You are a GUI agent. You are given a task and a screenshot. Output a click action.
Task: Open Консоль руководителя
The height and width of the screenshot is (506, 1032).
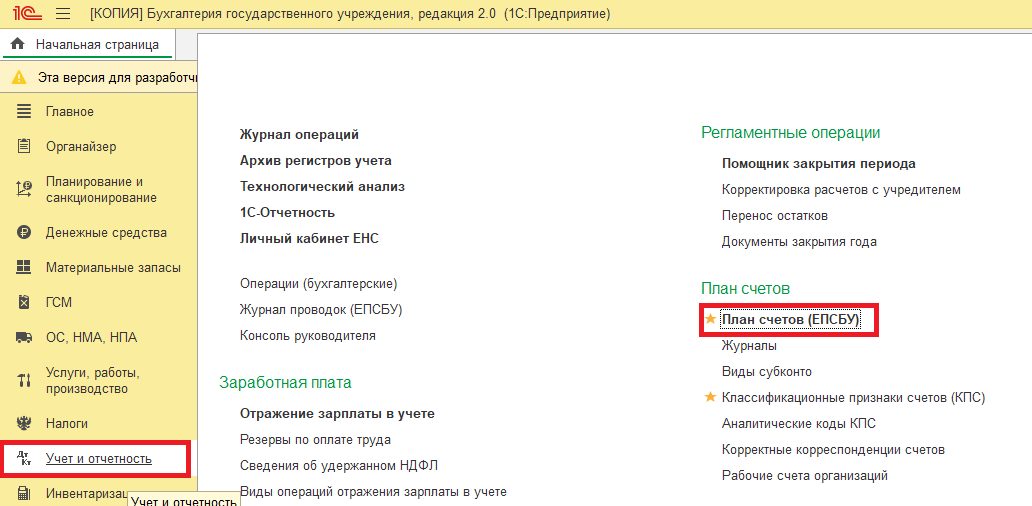coord(308,336)
